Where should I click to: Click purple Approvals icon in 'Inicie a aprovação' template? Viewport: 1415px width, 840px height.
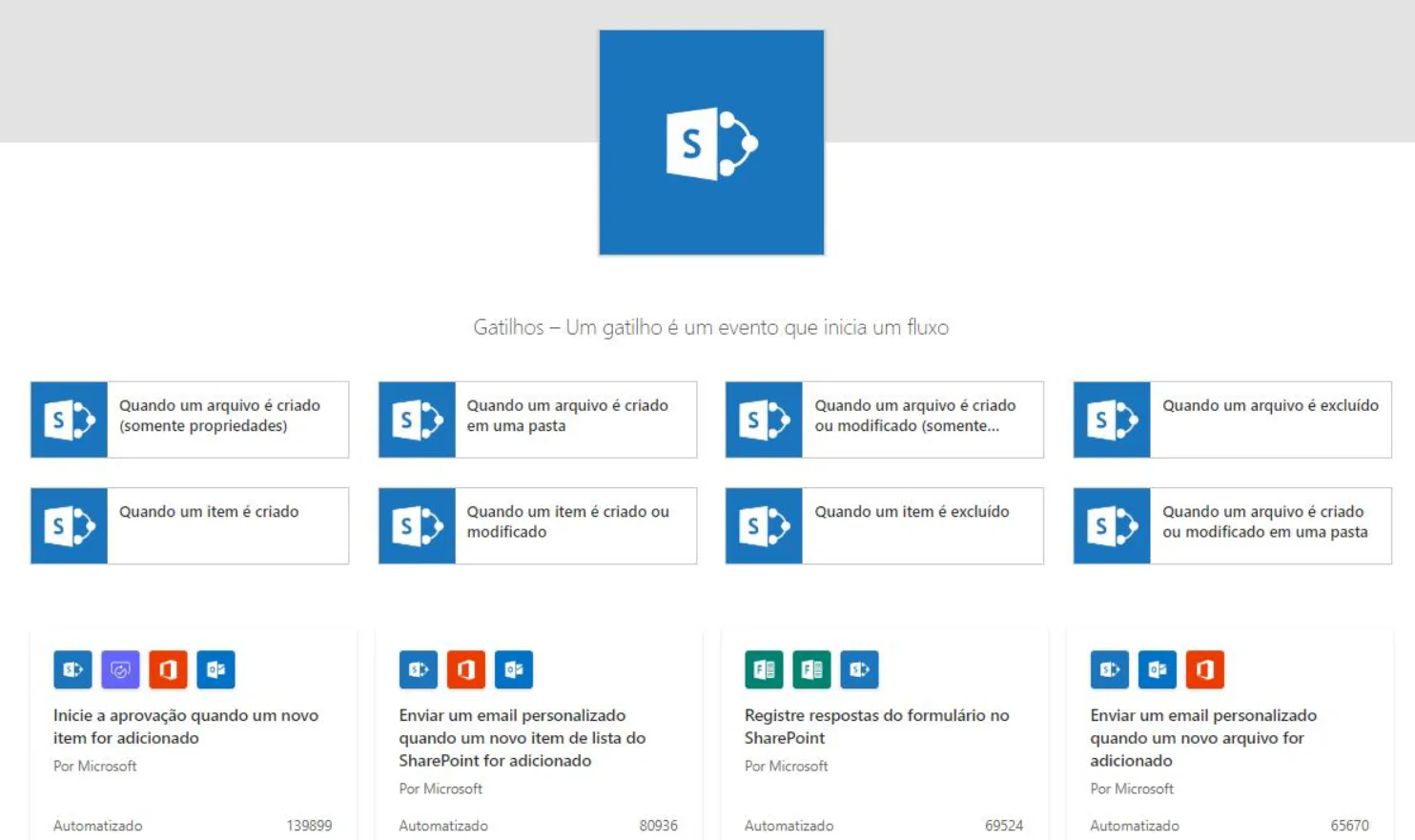120,669
